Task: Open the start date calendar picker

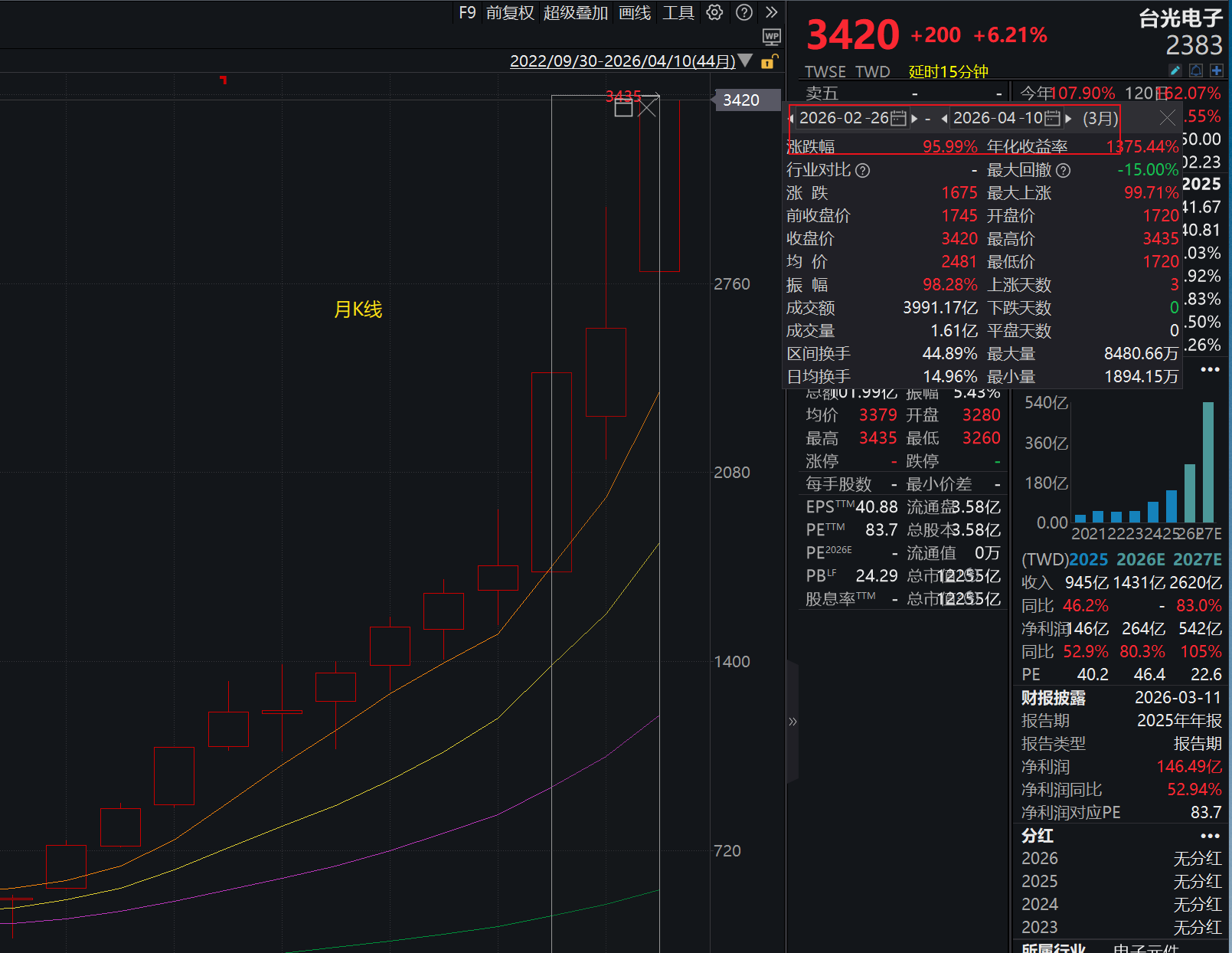Action: tap(898, 118)
